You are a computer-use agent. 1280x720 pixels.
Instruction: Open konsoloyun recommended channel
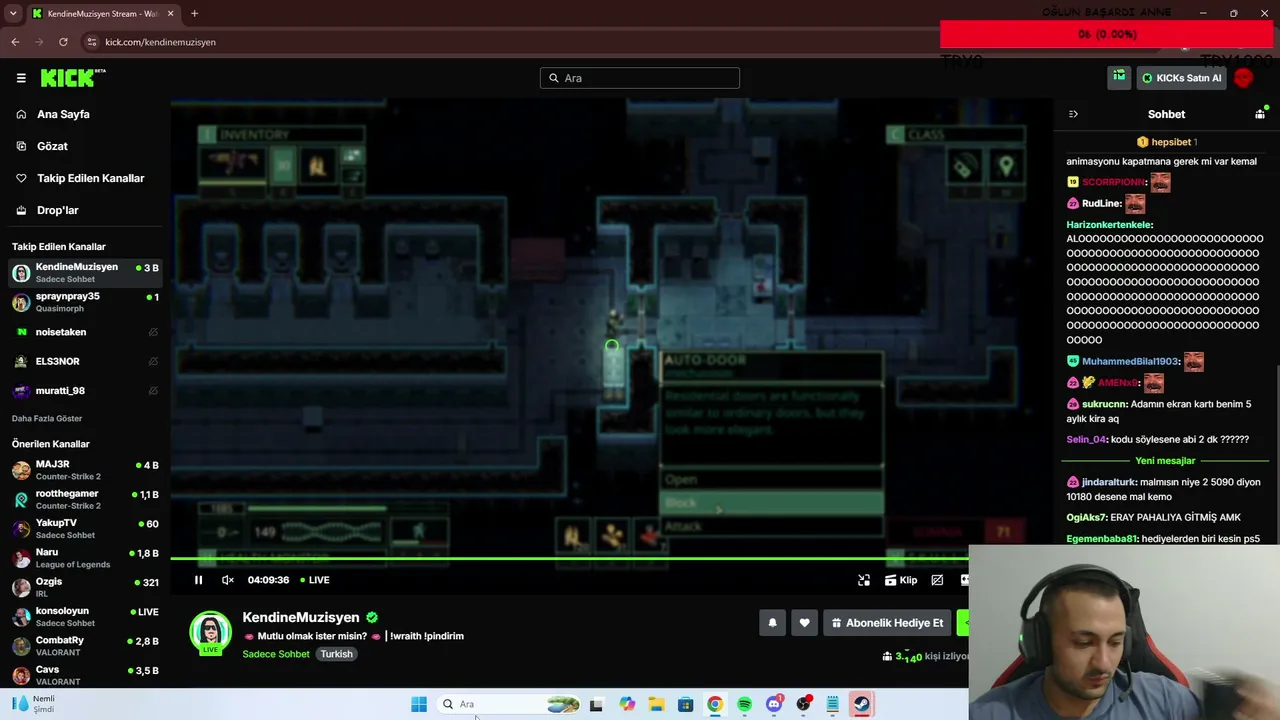(x=85, y=616)
